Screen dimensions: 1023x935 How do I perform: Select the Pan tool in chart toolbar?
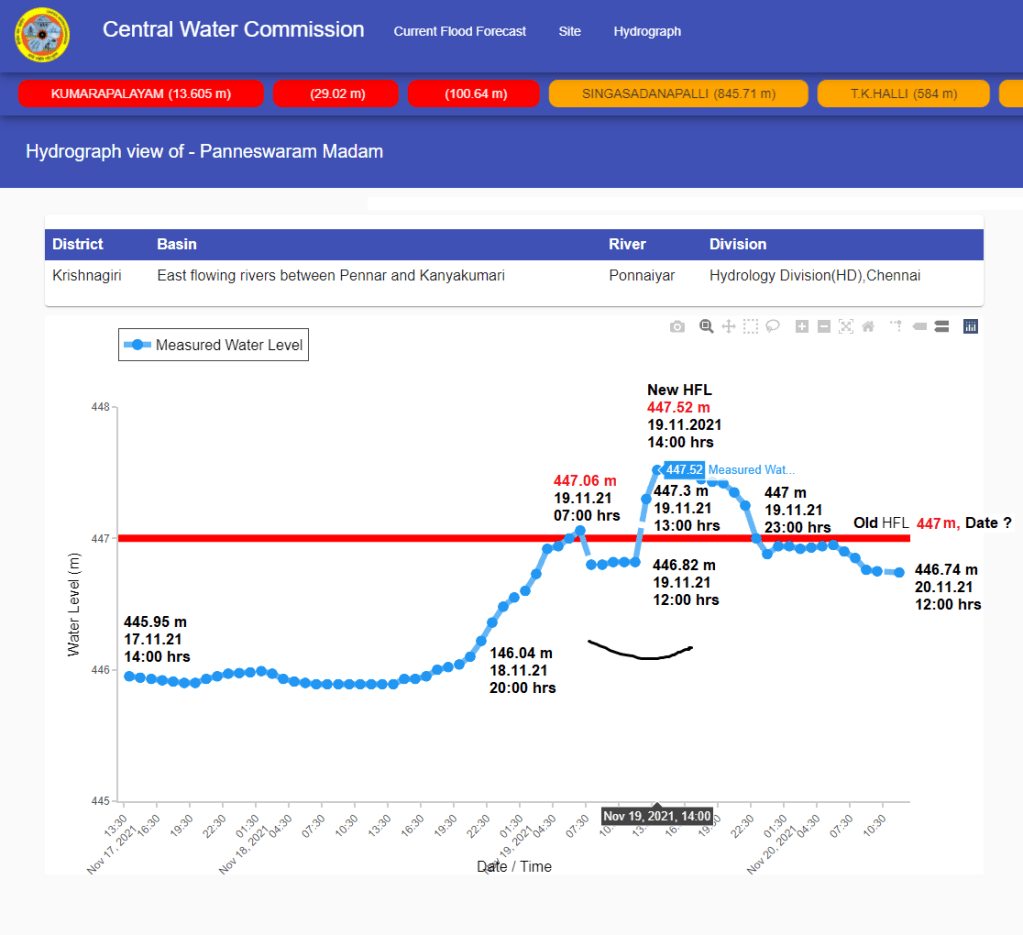pos(729,326)
